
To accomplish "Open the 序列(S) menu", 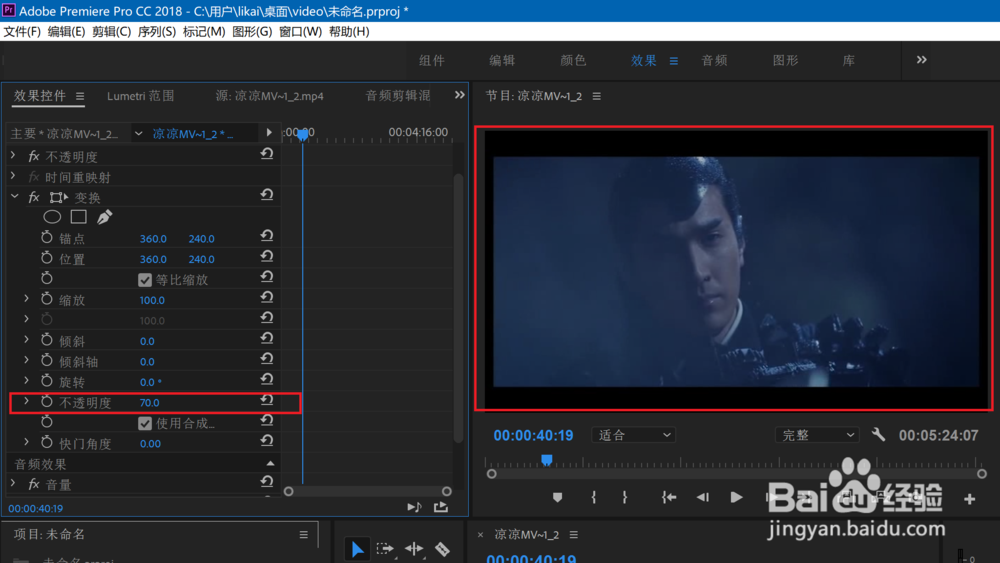I will pyautogui.click(x=157, y=31).
